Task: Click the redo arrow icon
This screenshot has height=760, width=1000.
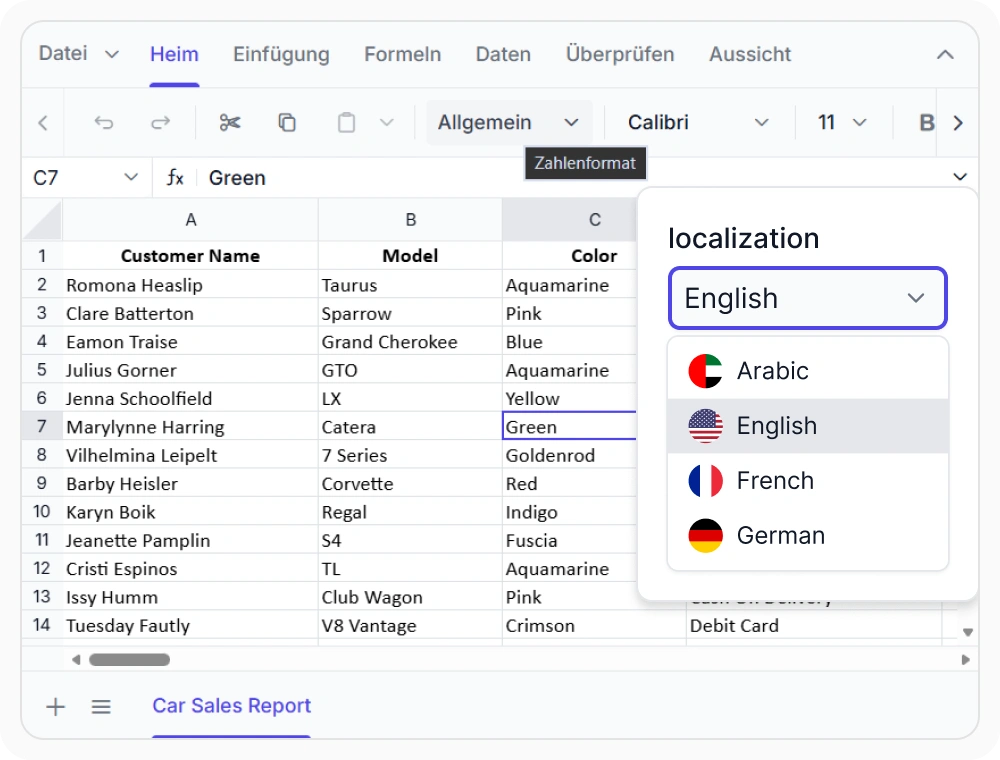Action: [160, 122]
